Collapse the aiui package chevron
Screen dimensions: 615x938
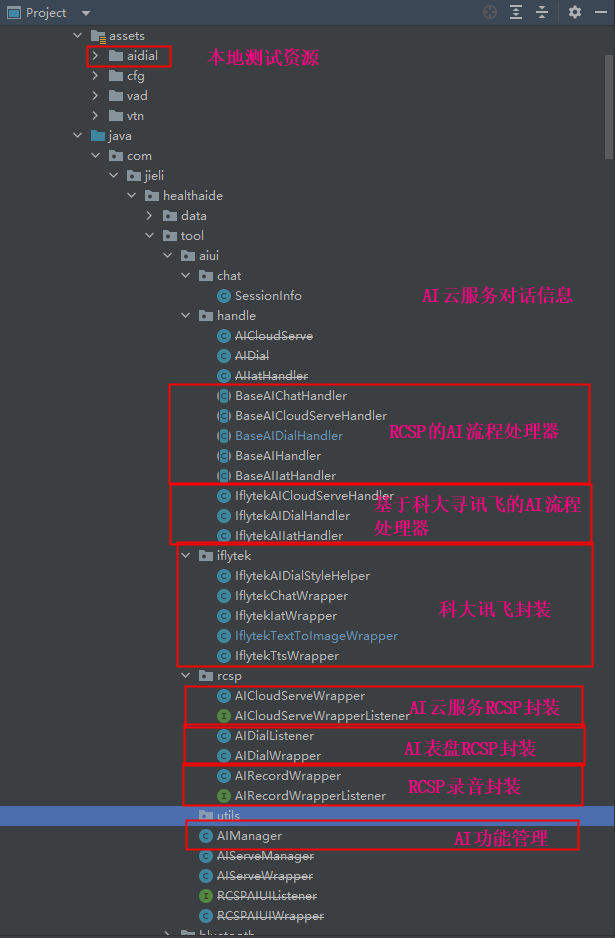pyautogui.click(x=168, y=255)
